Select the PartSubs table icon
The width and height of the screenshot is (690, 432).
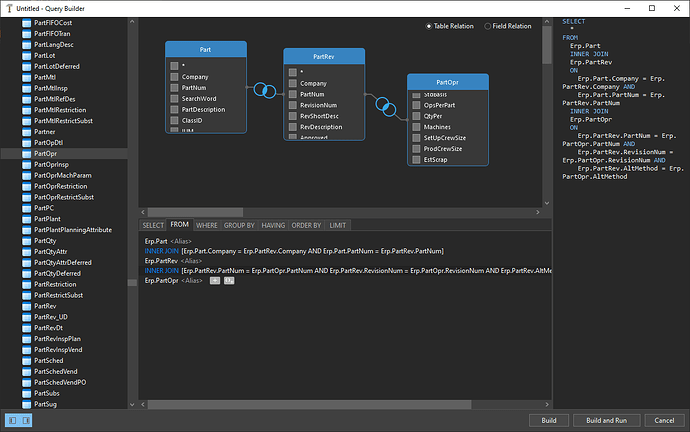pos(26,394)
